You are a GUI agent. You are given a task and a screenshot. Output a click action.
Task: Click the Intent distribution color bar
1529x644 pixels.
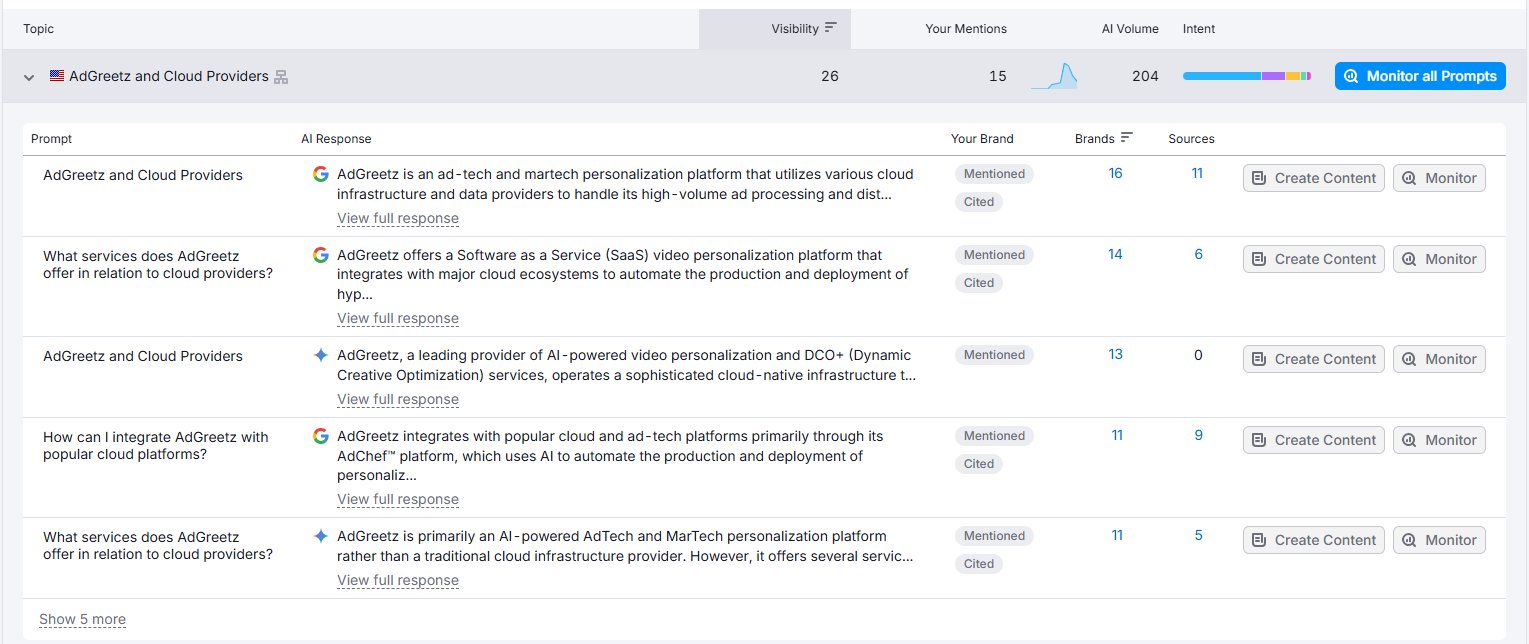1246,76
